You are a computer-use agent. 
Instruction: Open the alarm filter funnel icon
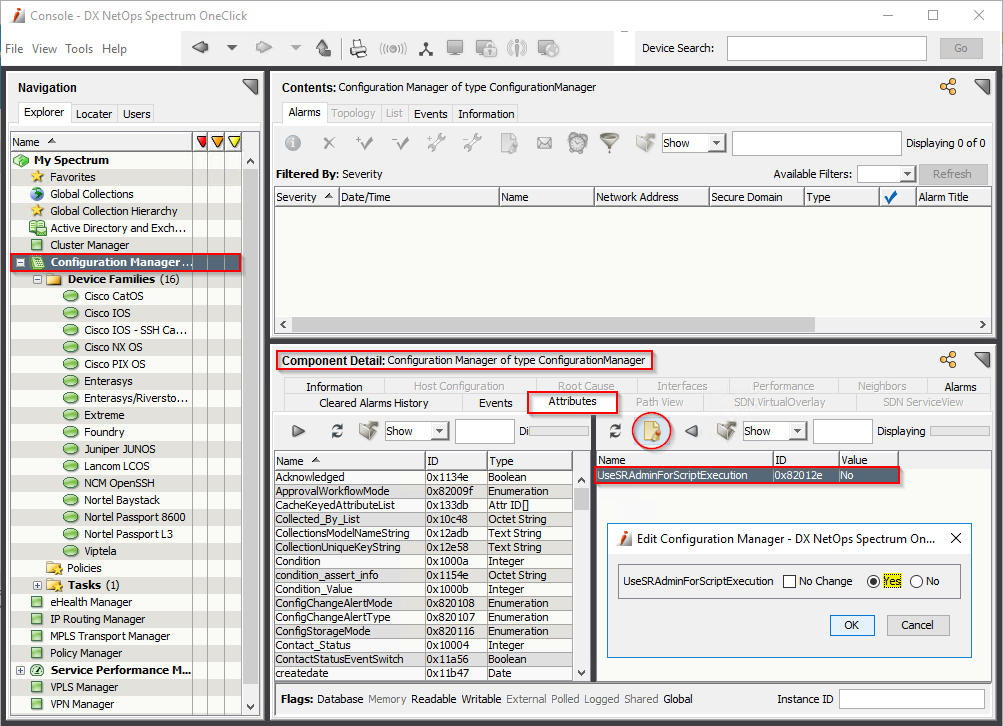point(609,143)
